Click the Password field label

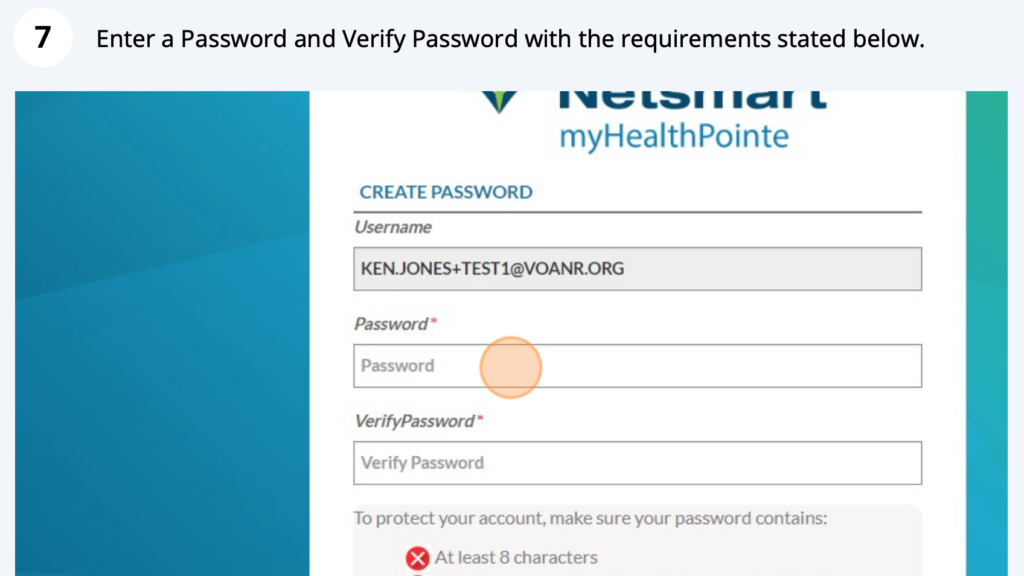click(391, 324)
